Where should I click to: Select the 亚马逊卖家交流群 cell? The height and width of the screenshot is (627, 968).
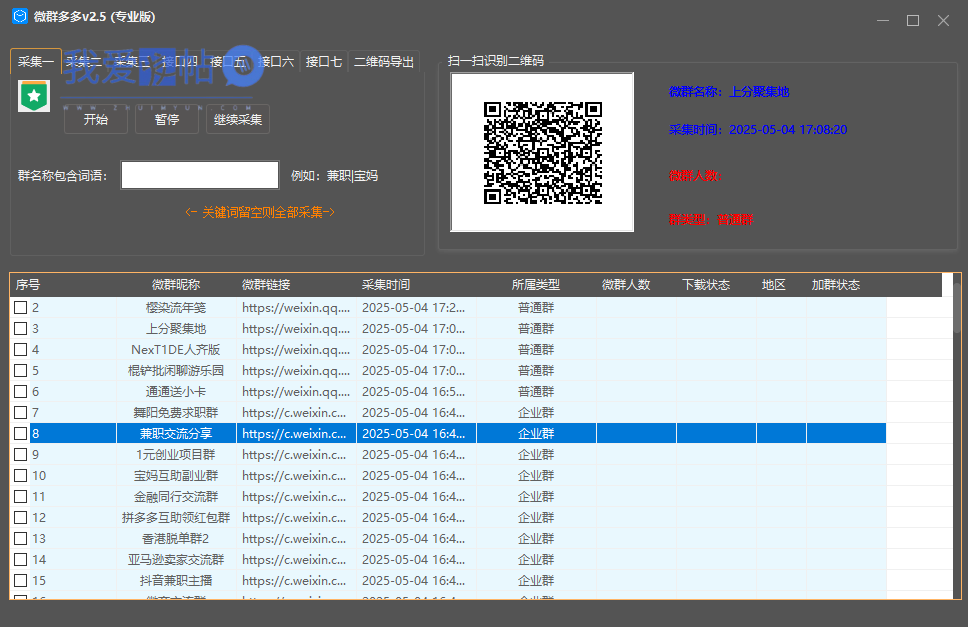tap(176, 559)
